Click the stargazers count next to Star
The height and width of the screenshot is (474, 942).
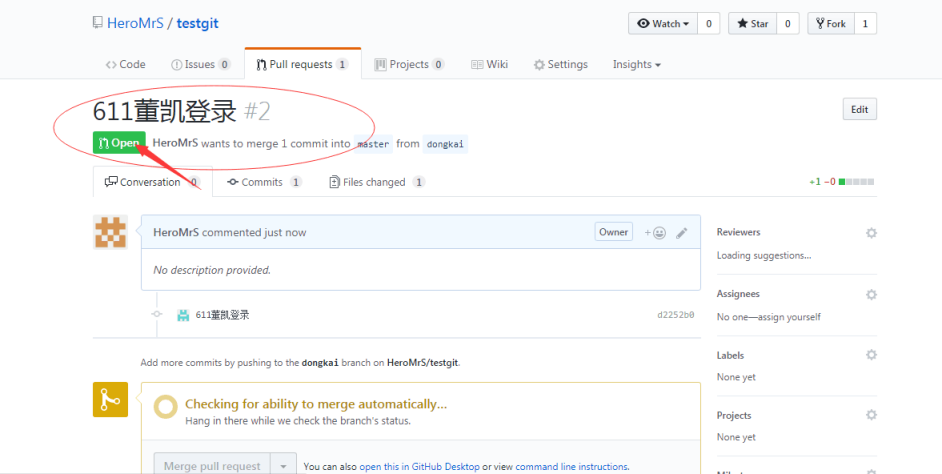pos(788,23)
